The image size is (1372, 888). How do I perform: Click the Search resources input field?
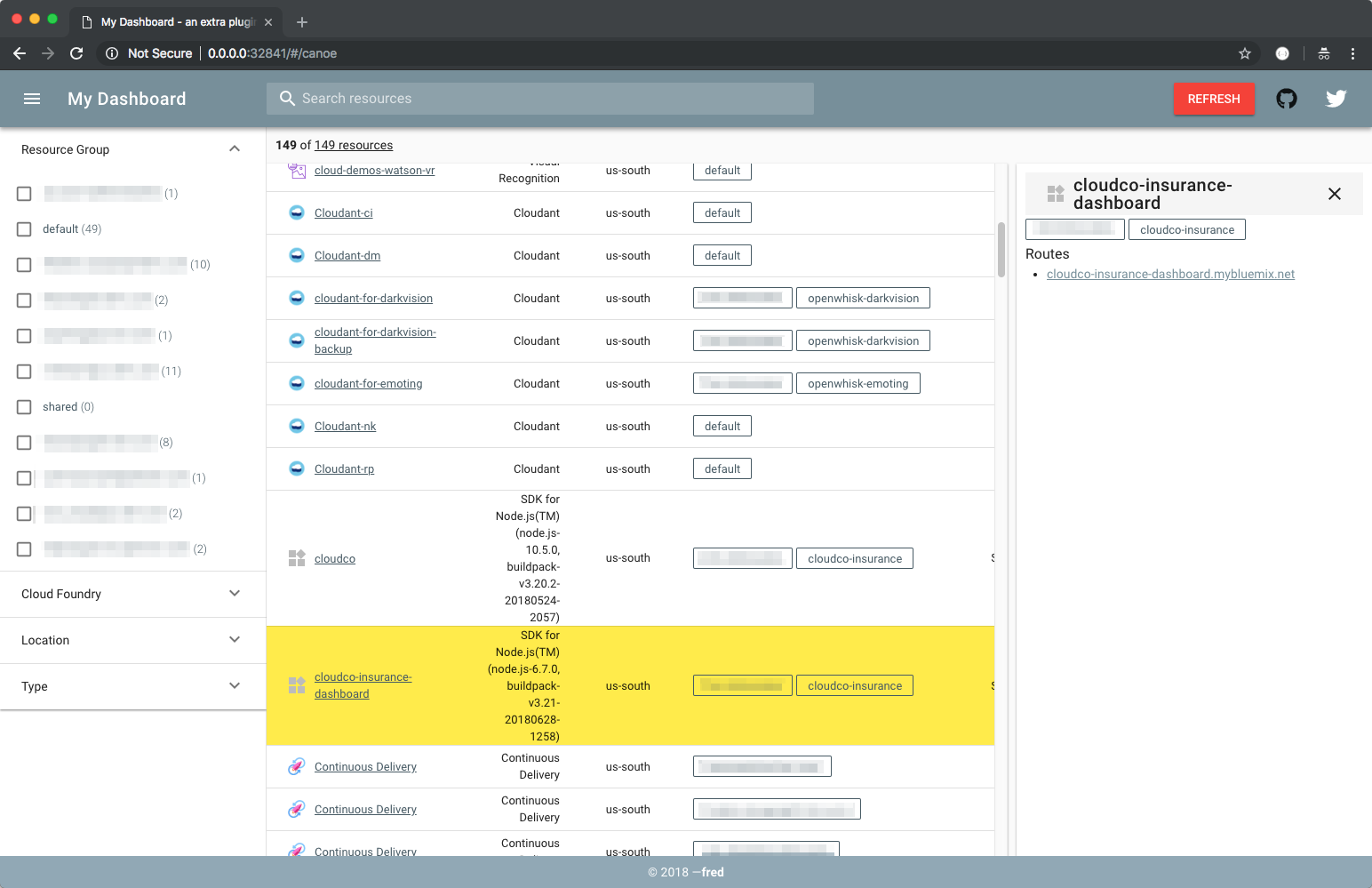tap(540, 99)
